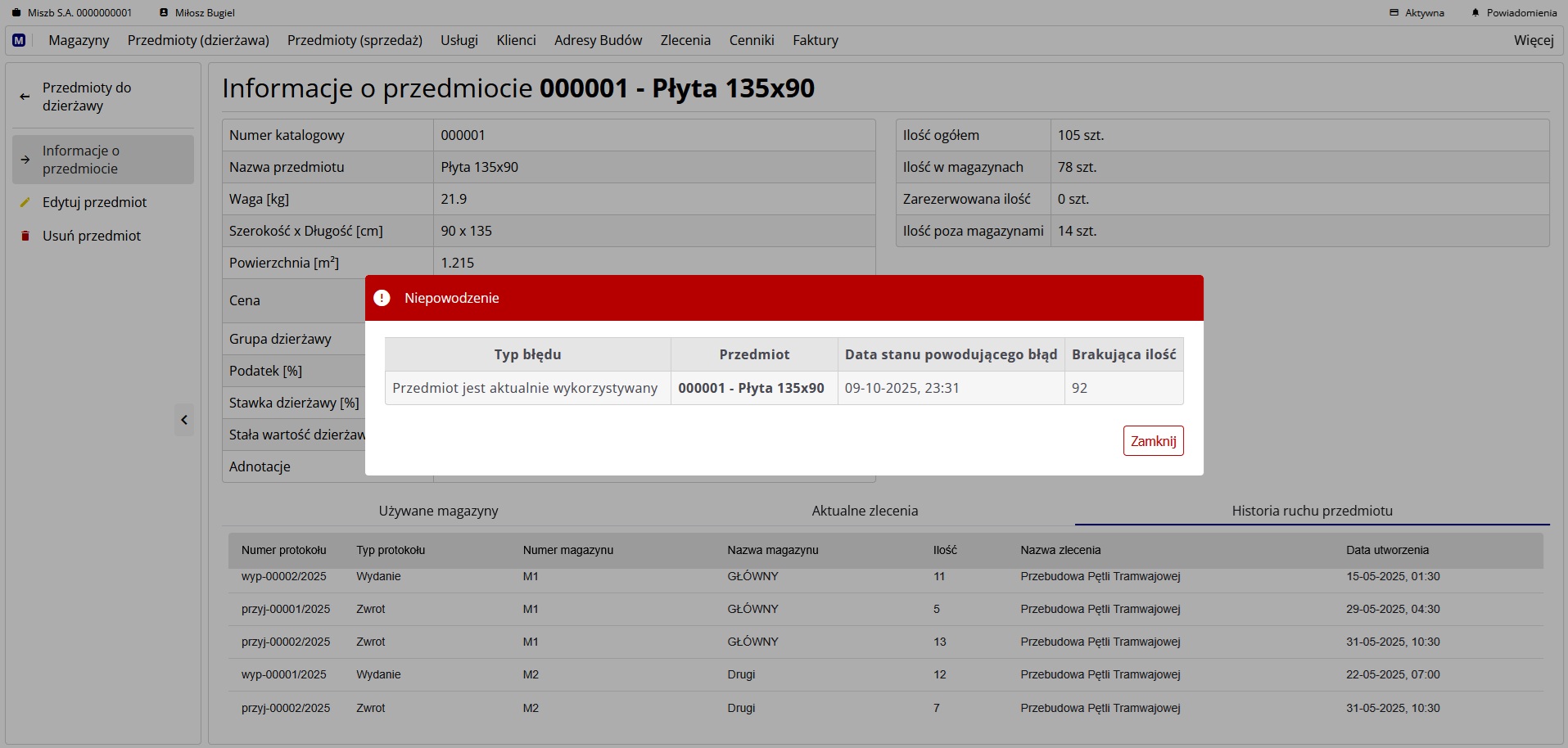Open the Faktury menu item
1568x748 pixels.
click(x=815, y=40)
